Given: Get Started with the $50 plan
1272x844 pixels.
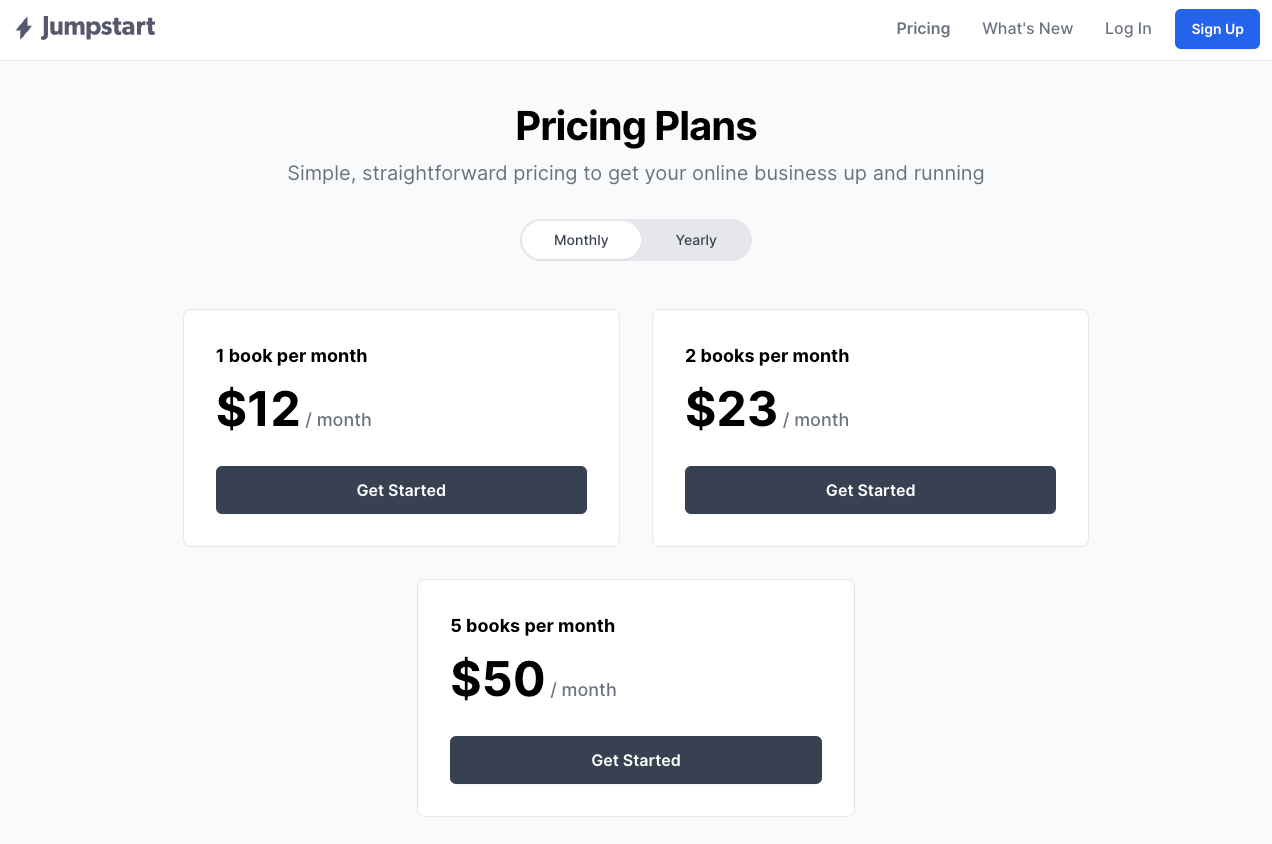Looking at the screenshot, I should coord(636,760).
